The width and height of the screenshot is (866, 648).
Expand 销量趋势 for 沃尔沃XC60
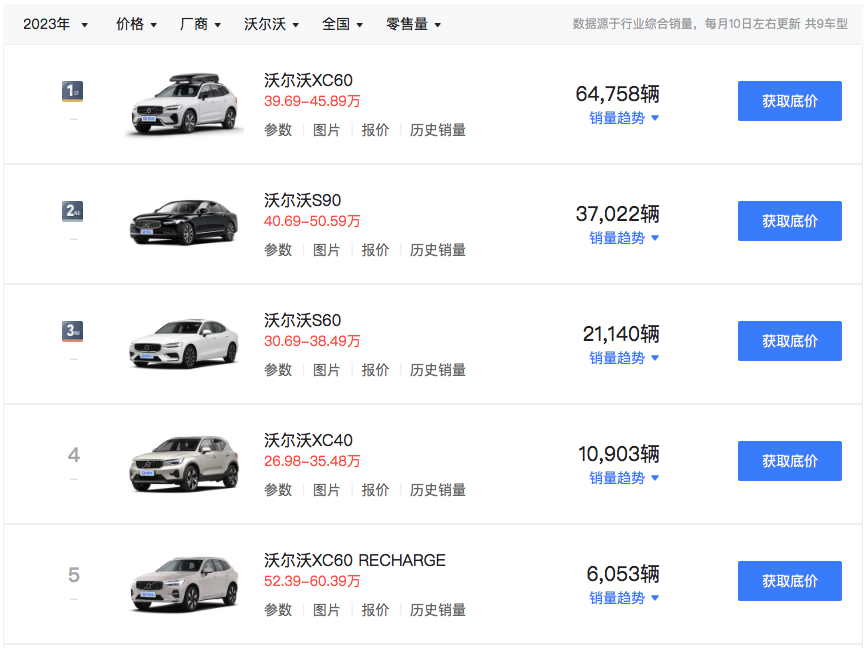623,118
